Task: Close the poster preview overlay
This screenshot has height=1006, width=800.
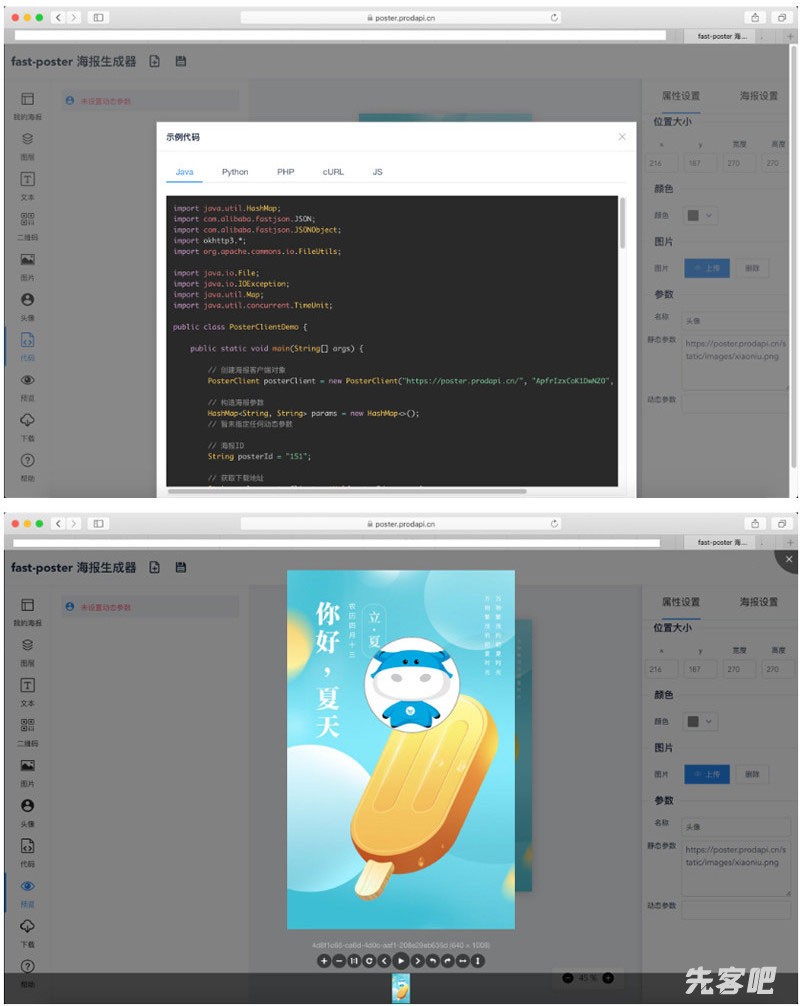Action: [x=788, y=559]
